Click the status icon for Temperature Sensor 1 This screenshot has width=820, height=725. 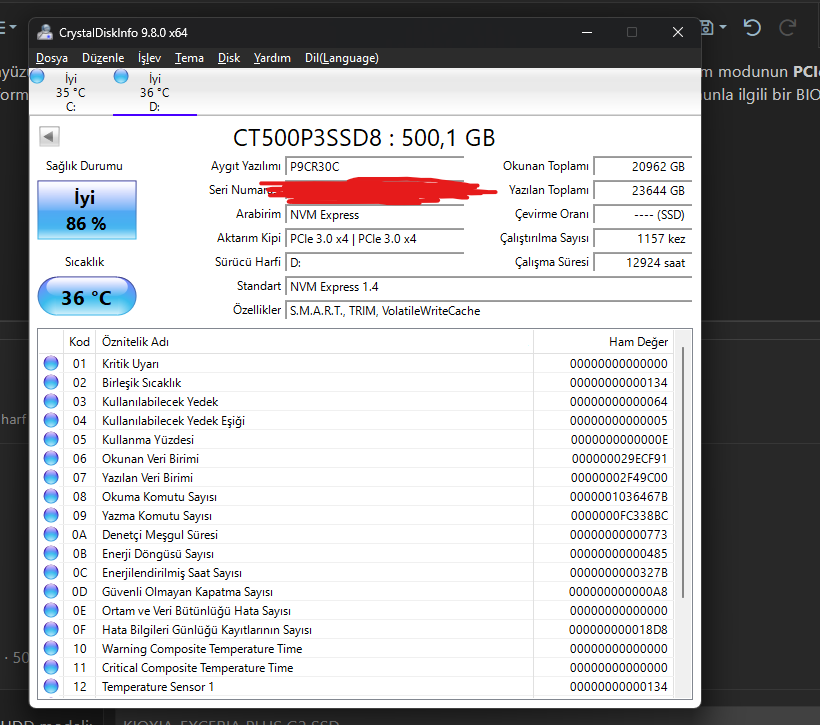pos(51,686)
